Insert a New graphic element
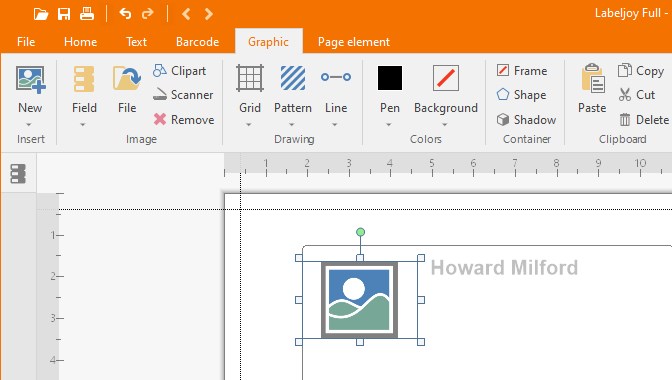 [x=30, y=89]
